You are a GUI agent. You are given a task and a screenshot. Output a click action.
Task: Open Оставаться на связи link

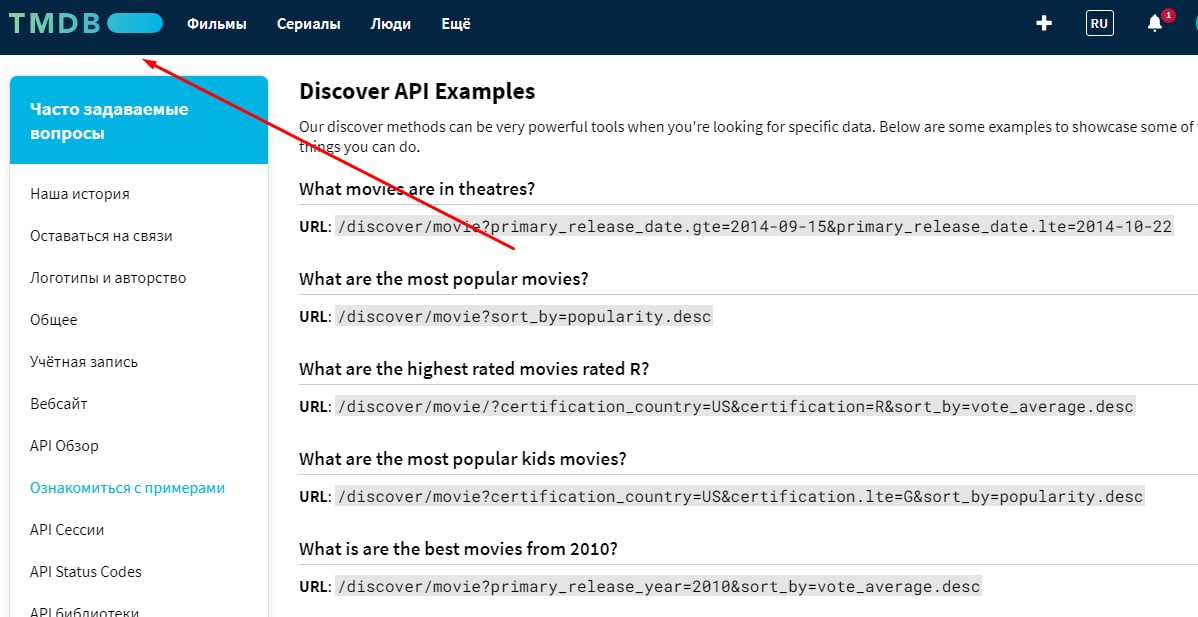click(x=102, y=236)
